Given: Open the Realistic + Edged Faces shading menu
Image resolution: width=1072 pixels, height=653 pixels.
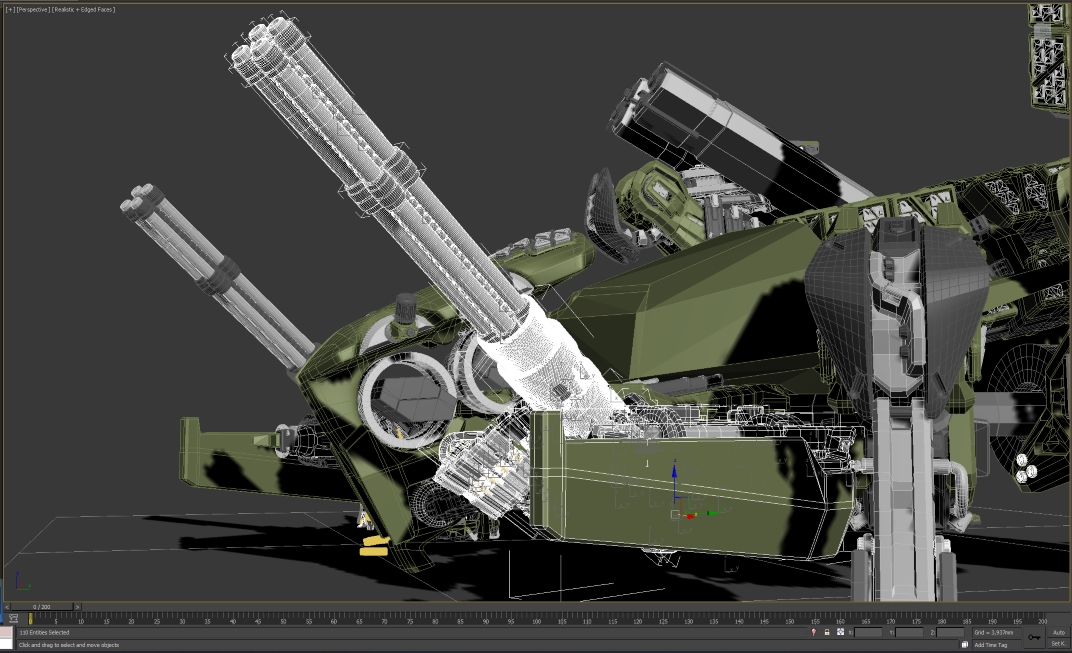Looking at the screenshot, I should click(89, 9).
